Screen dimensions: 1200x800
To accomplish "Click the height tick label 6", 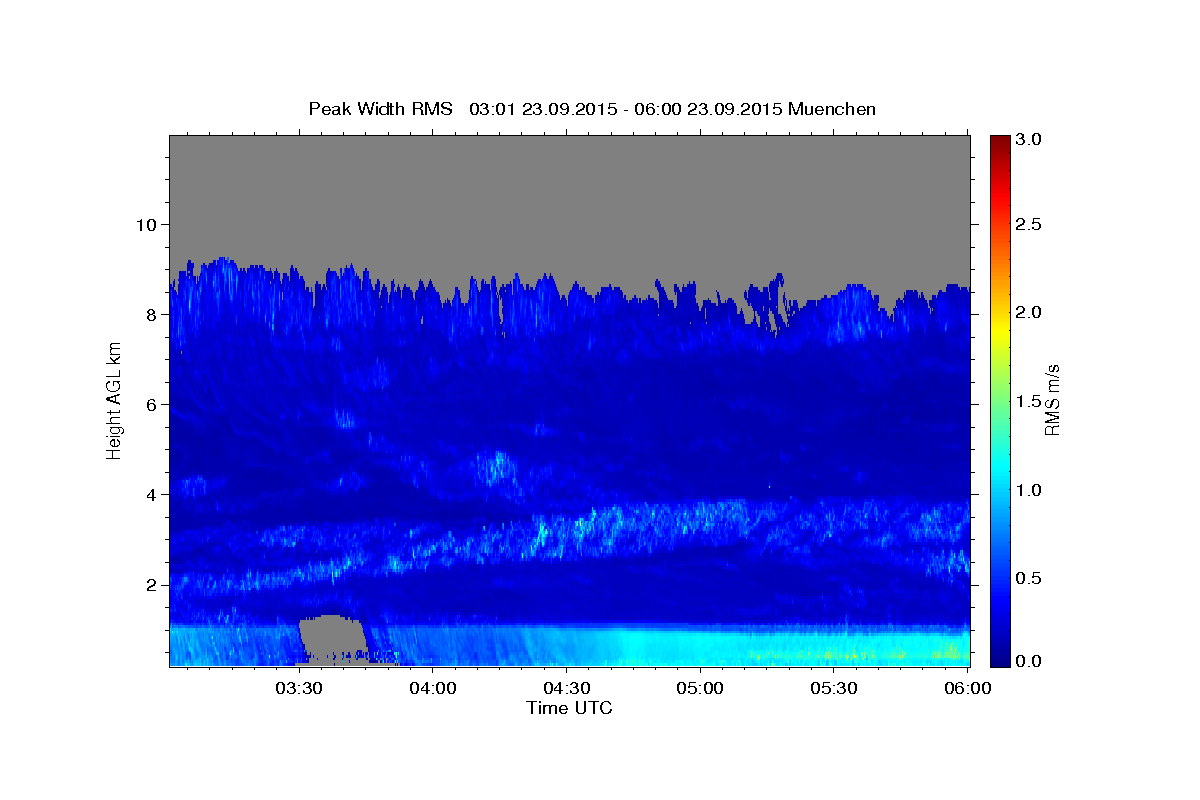I will tap(152, 405).
